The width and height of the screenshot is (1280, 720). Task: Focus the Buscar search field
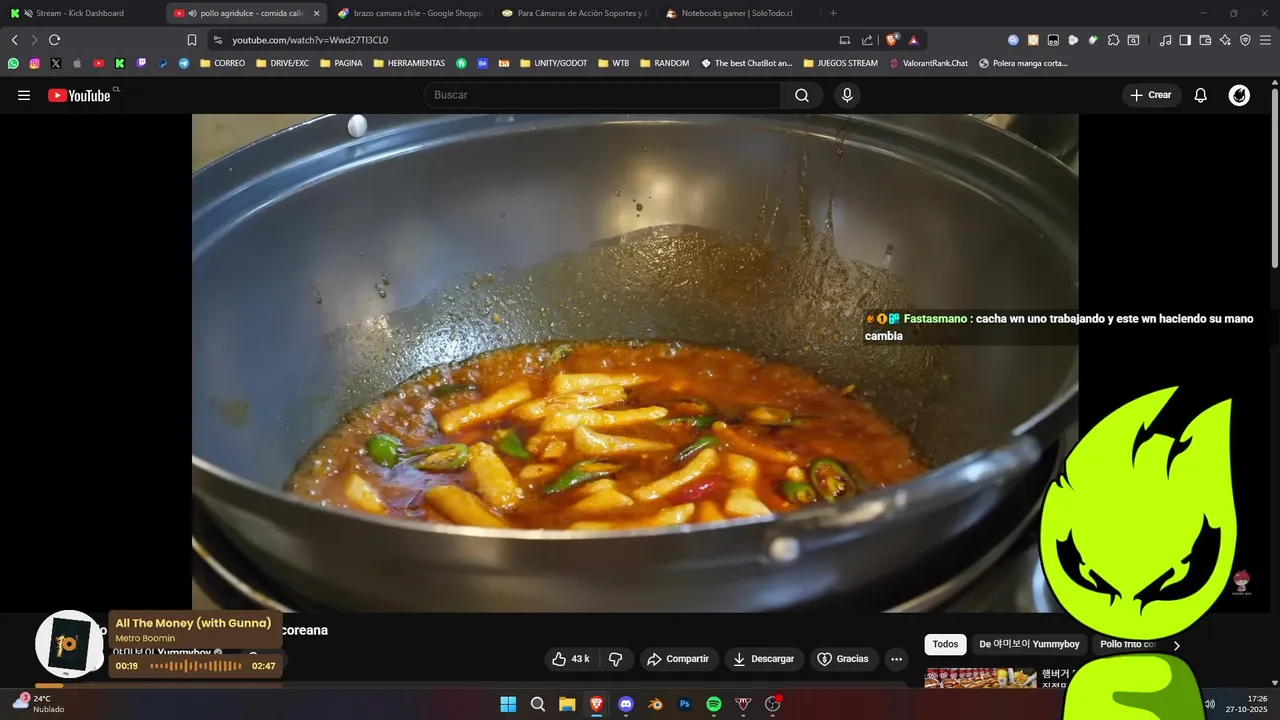click(602, 95)
